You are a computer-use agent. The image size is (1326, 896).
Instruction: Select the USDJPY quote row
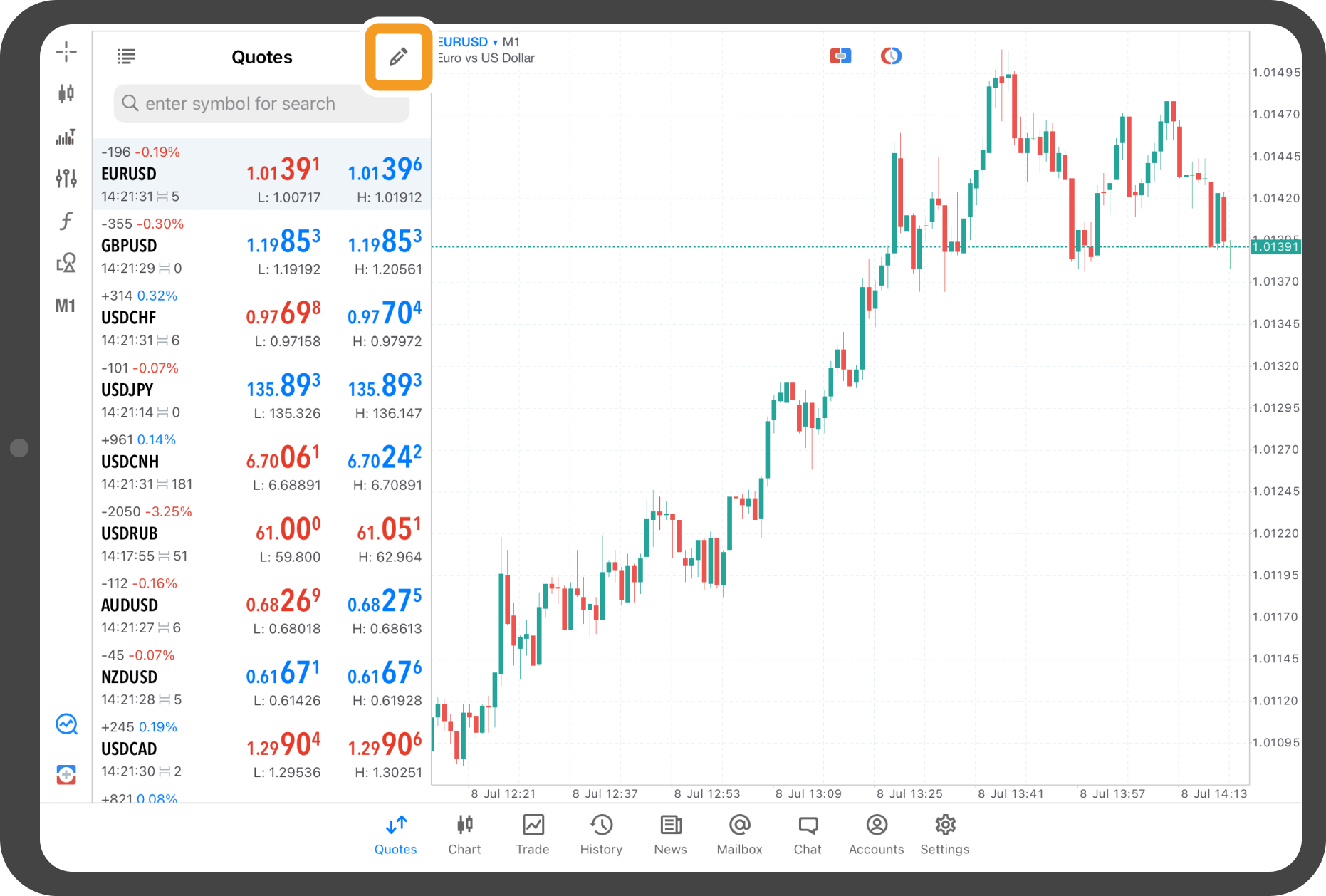click(261, 390)
